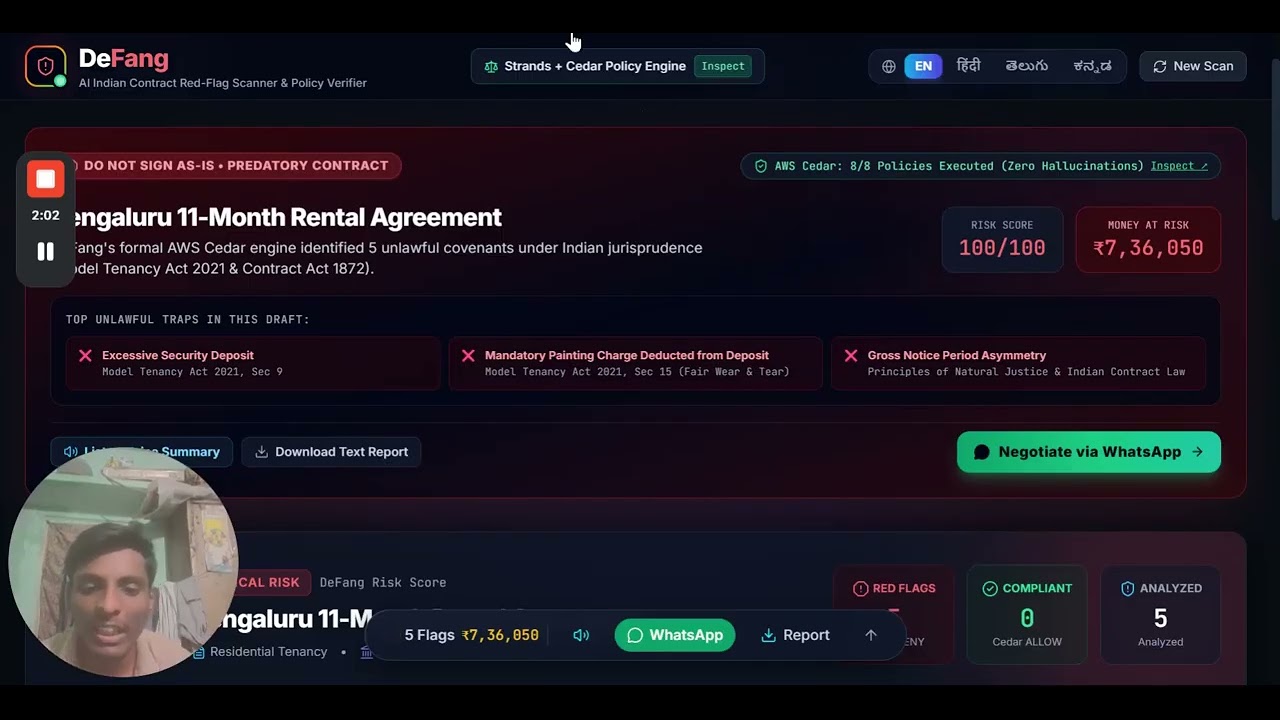The width and height of the screenshot is (1280, 720).
Task: Click the Compliant stat card
Action: [1027, 615]
